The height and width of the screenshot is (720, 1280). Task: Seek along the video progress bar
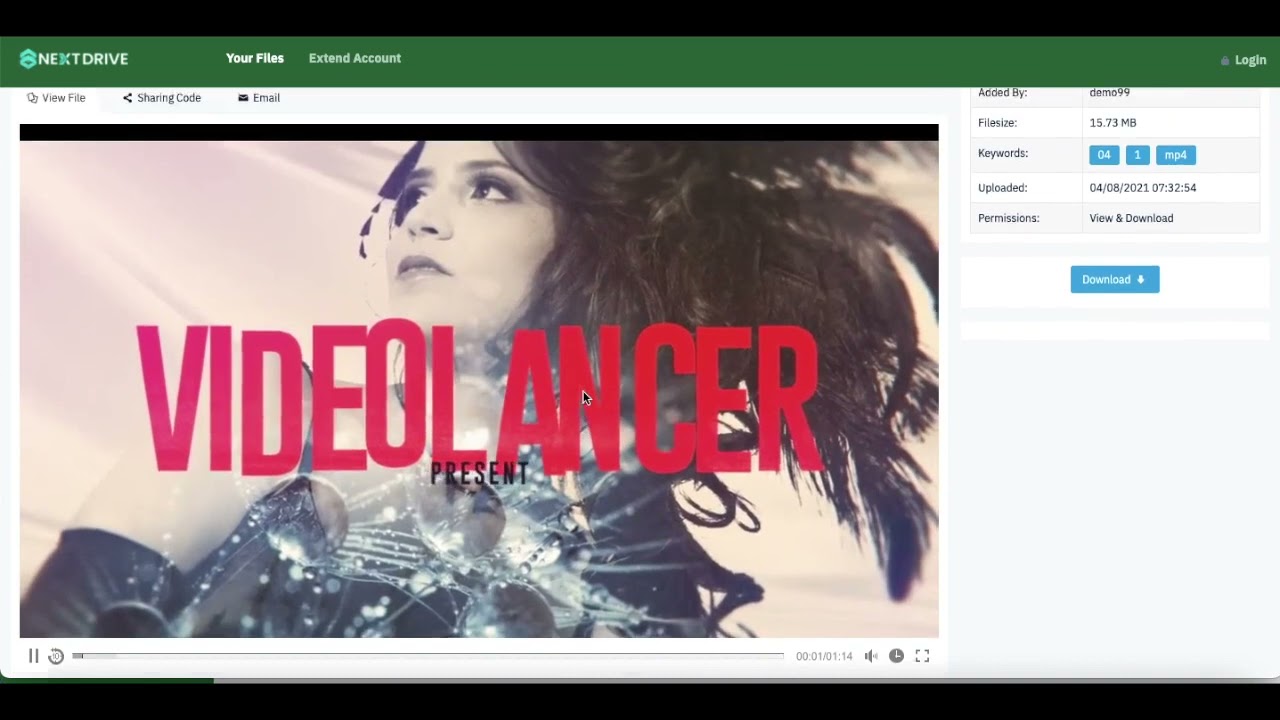[x=428, y=656]
